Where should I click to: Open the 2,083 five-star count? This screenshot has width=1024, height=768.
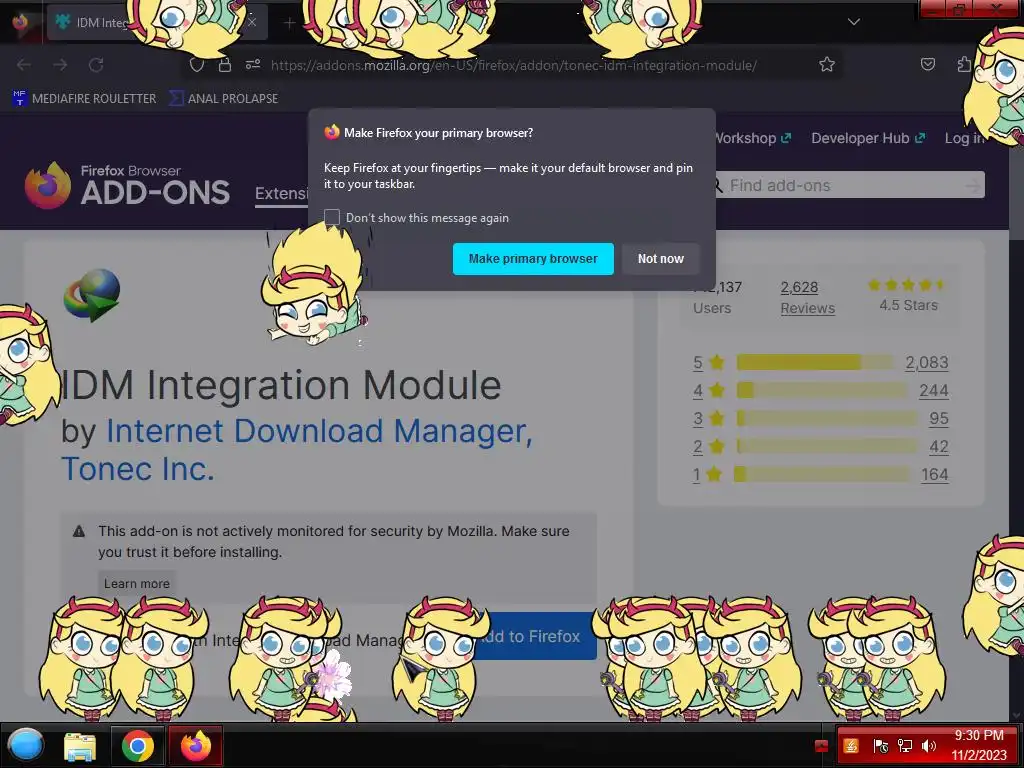927,362
